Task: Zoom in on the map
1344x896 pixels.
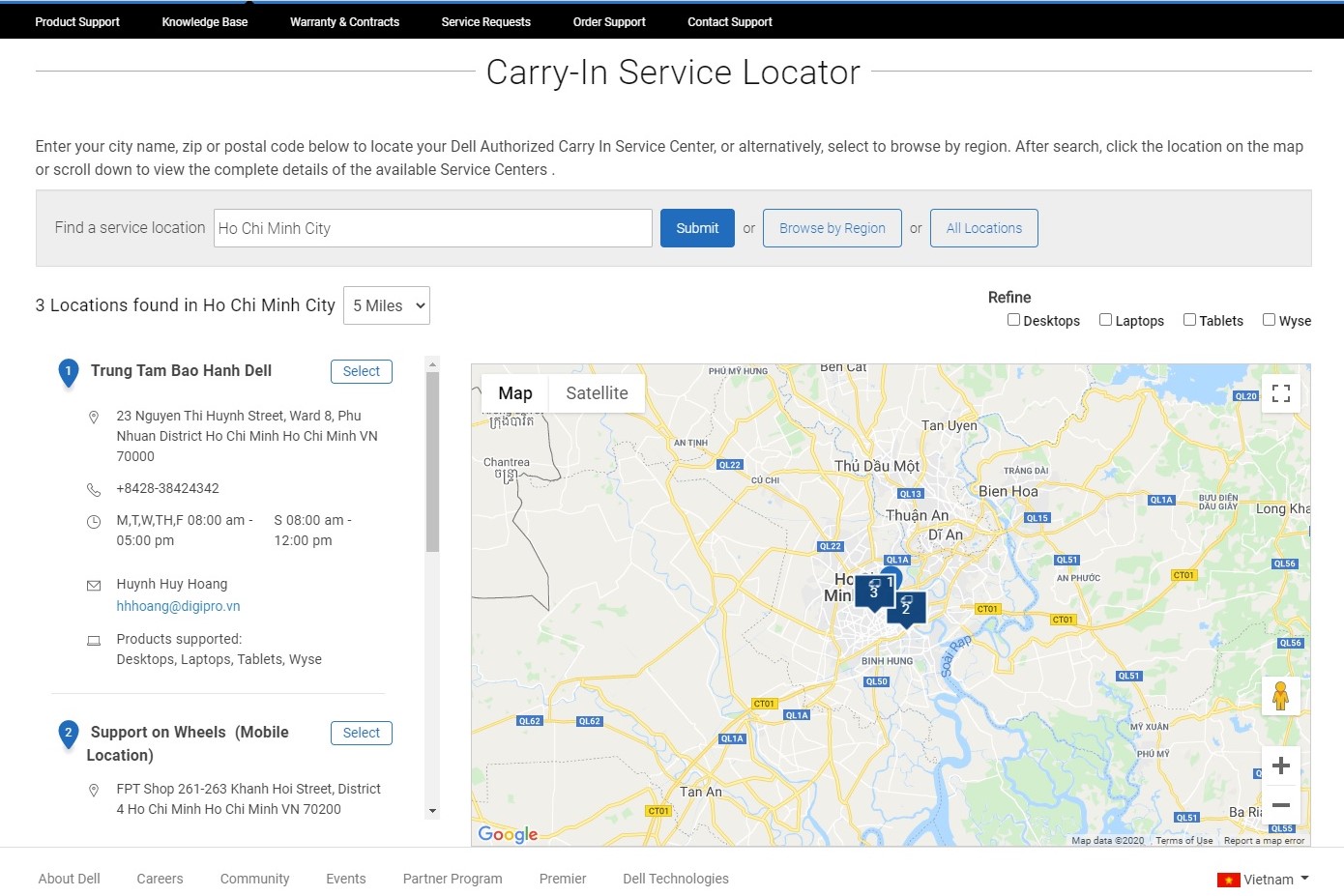Action: click(x=1281, y=766)
